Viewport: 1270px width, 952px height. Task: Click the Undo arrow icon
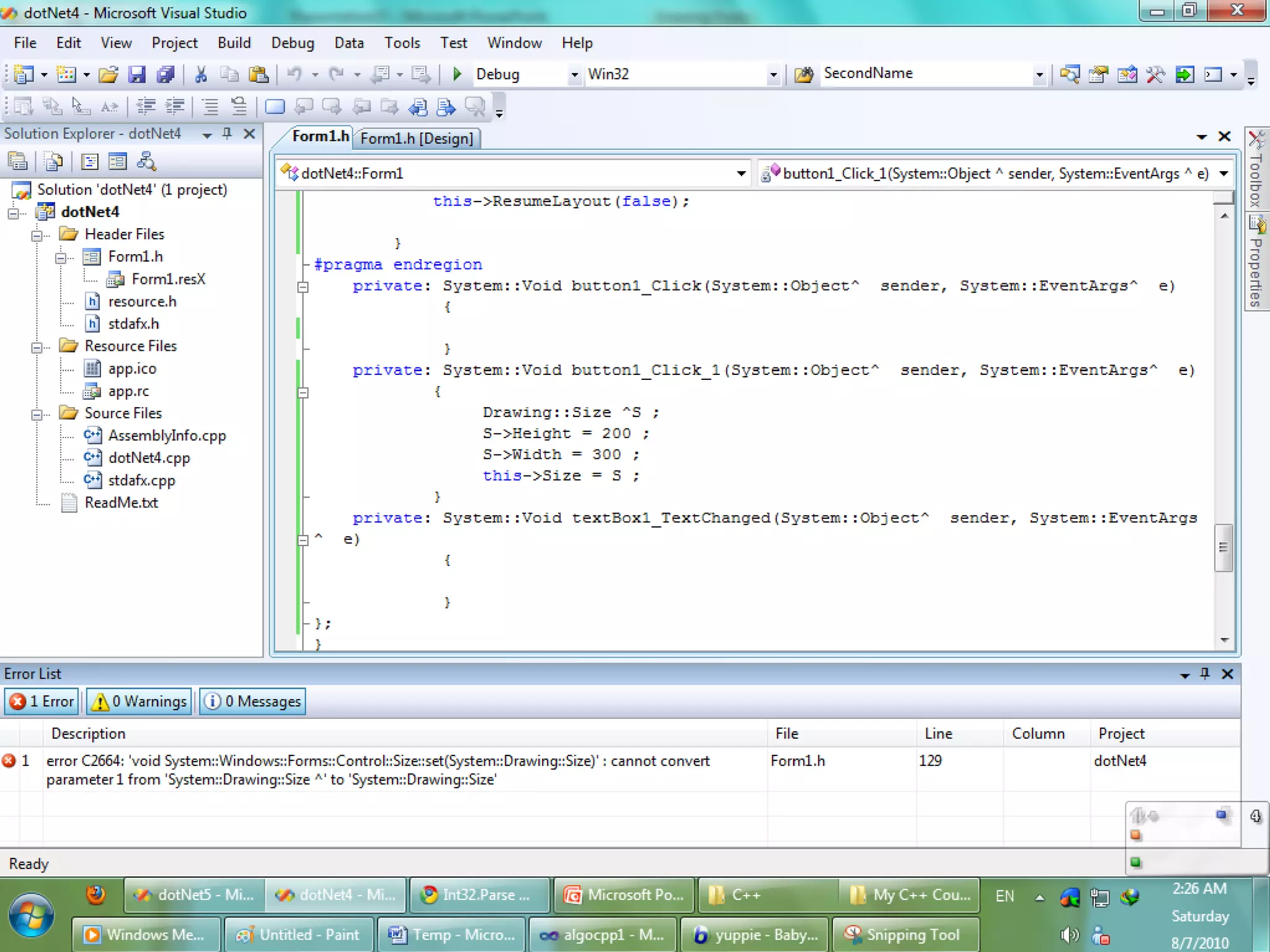click(x=294, y=74)
